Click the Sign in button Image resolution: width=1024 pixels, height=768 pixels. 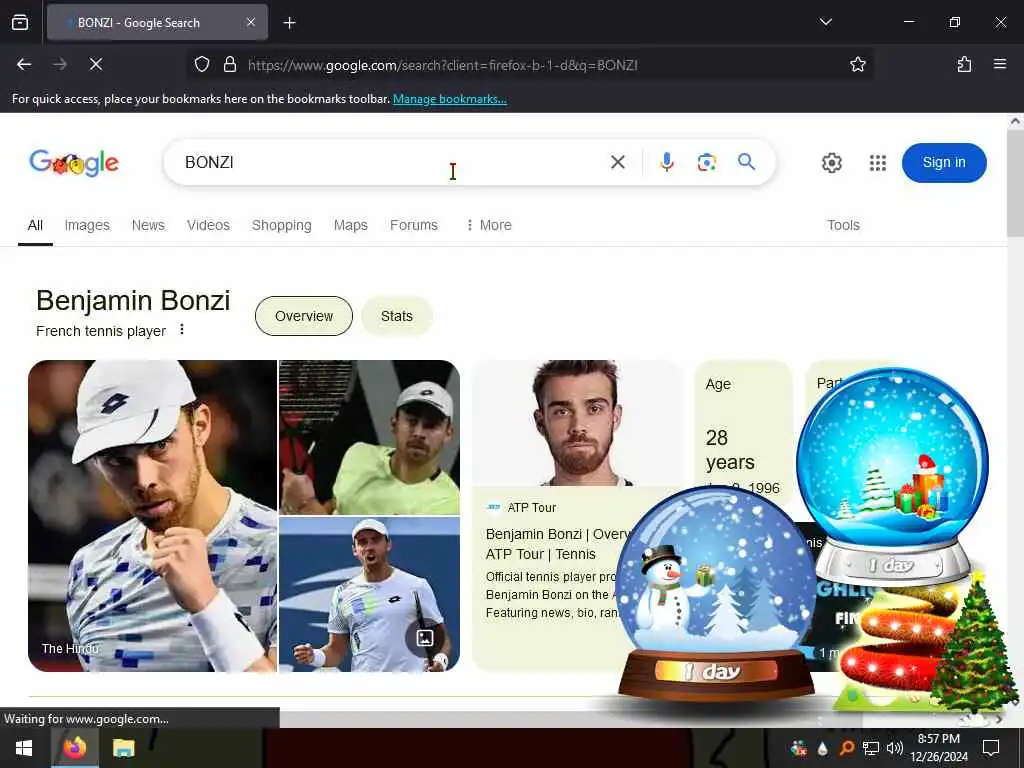click(x=944, y=163)
